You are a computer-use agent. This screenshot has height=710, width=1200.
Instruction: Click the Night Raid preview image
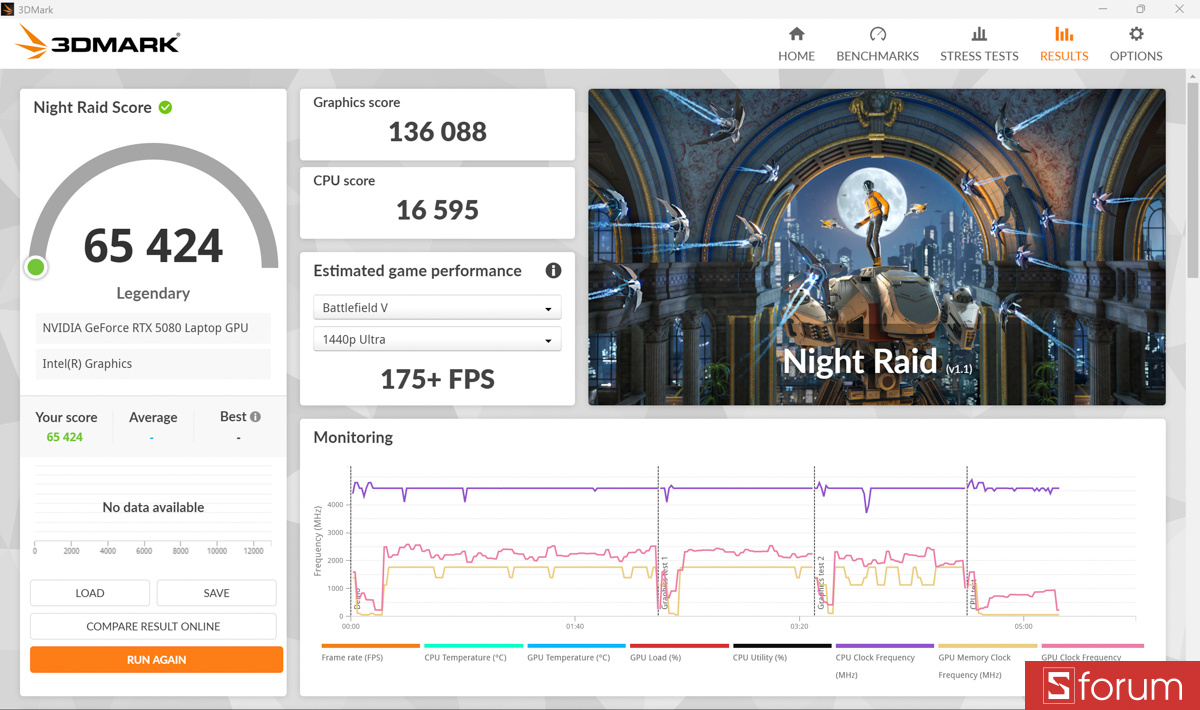tap(877, 247)
